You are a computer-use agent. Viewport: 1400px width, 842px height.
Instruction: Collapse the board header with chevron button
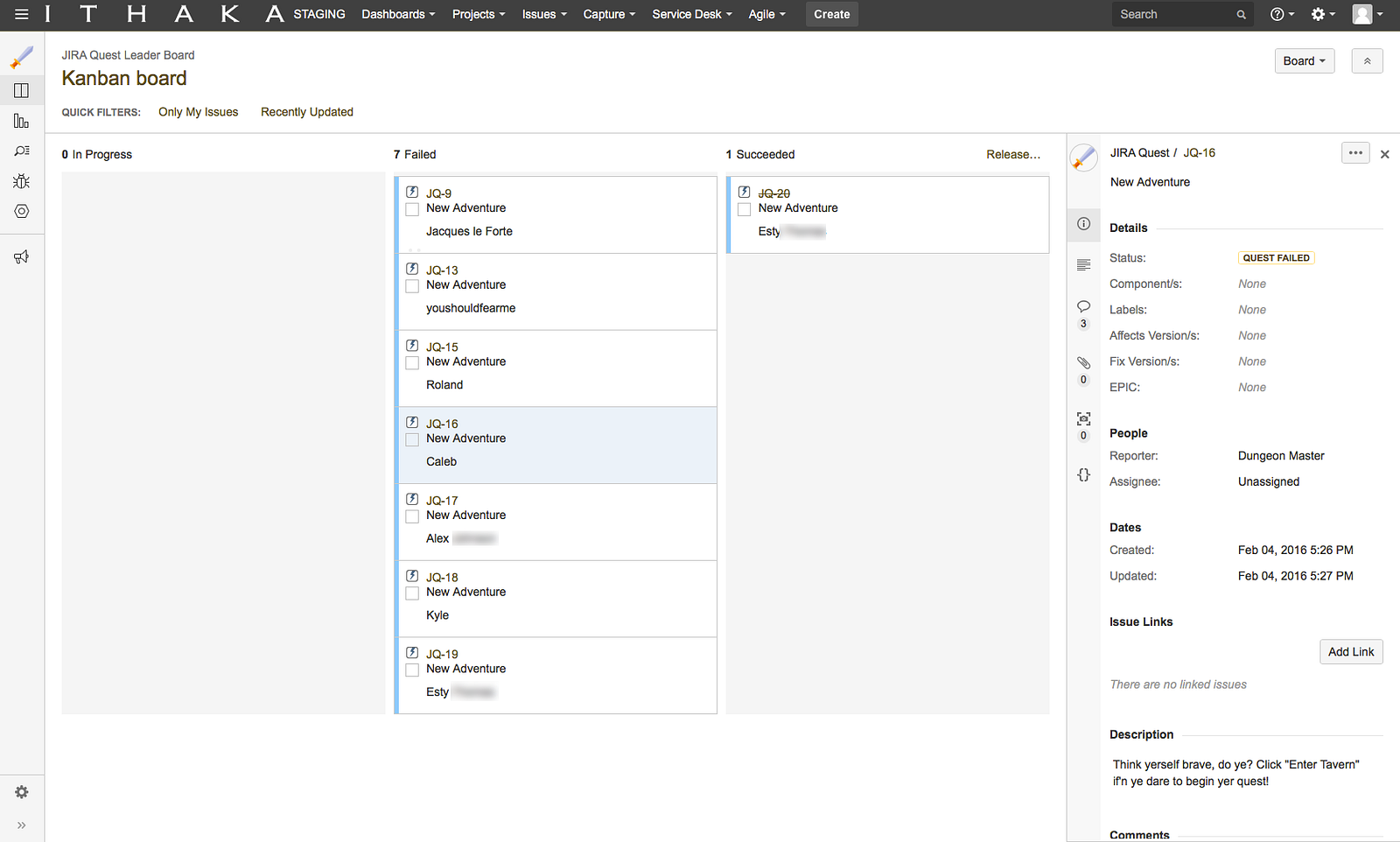tap(1367, 61)
